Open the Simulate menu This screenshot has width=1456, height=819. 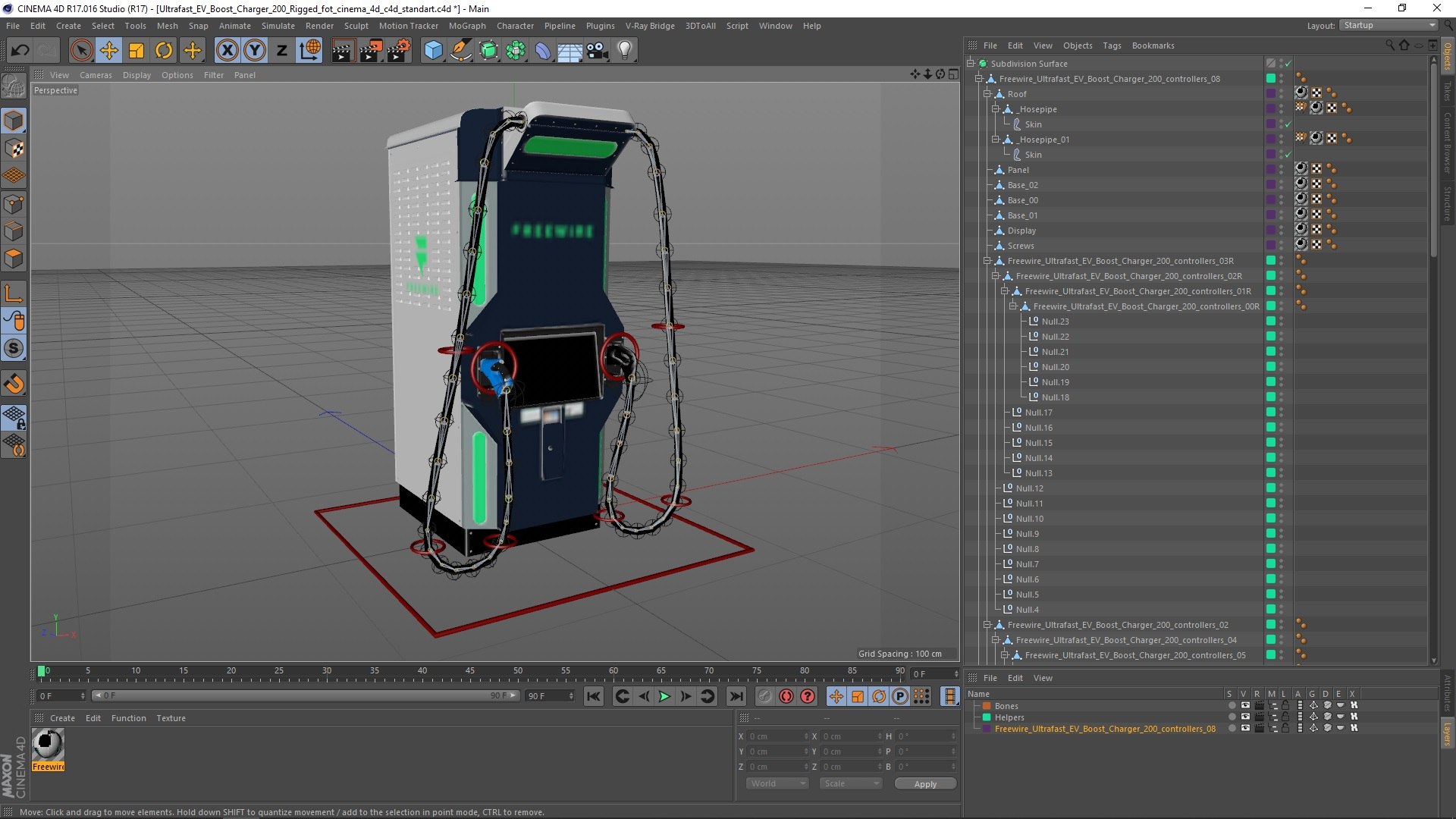click(x=278, y=26)
